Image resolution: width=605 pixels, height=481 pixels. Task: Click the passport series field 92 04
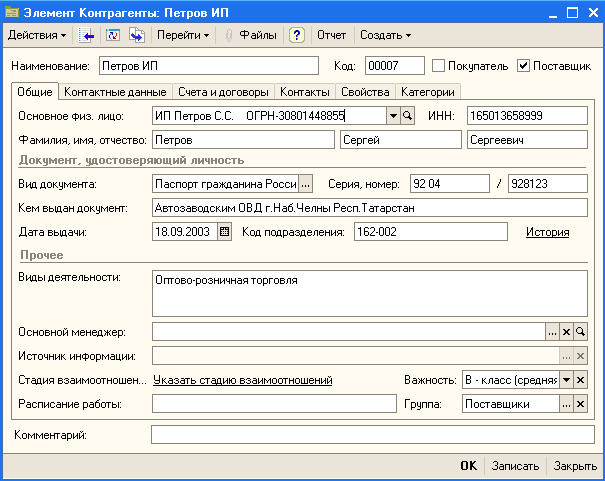click(x=450, y=184)
